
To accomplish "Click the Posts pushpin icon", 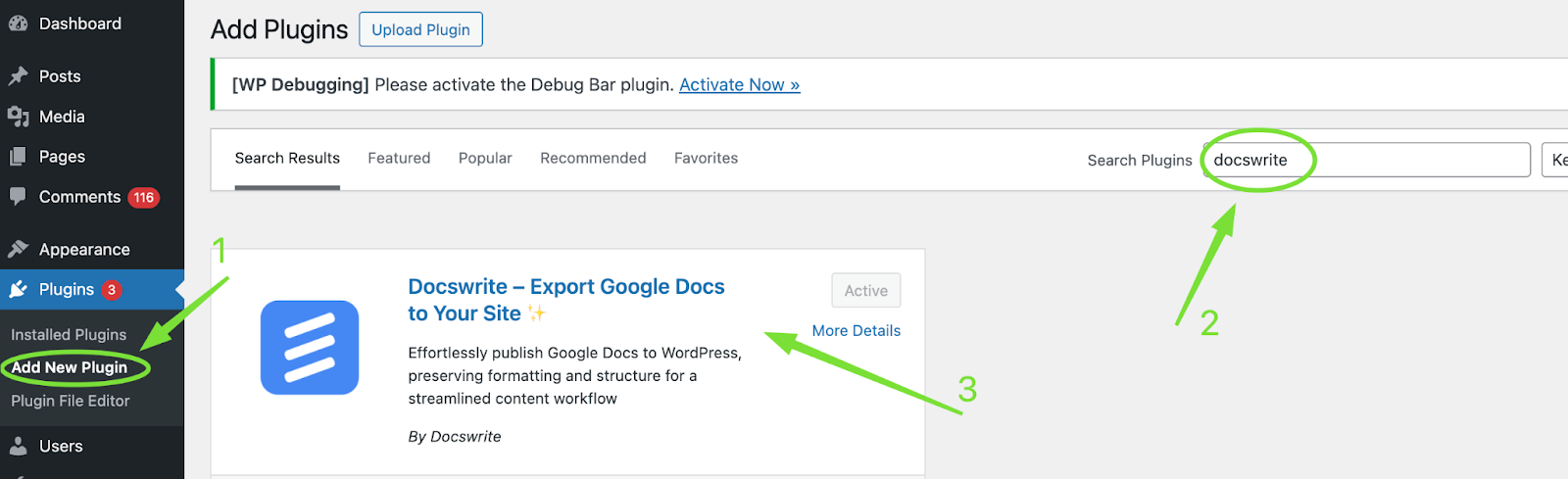I will pos(18,76).
